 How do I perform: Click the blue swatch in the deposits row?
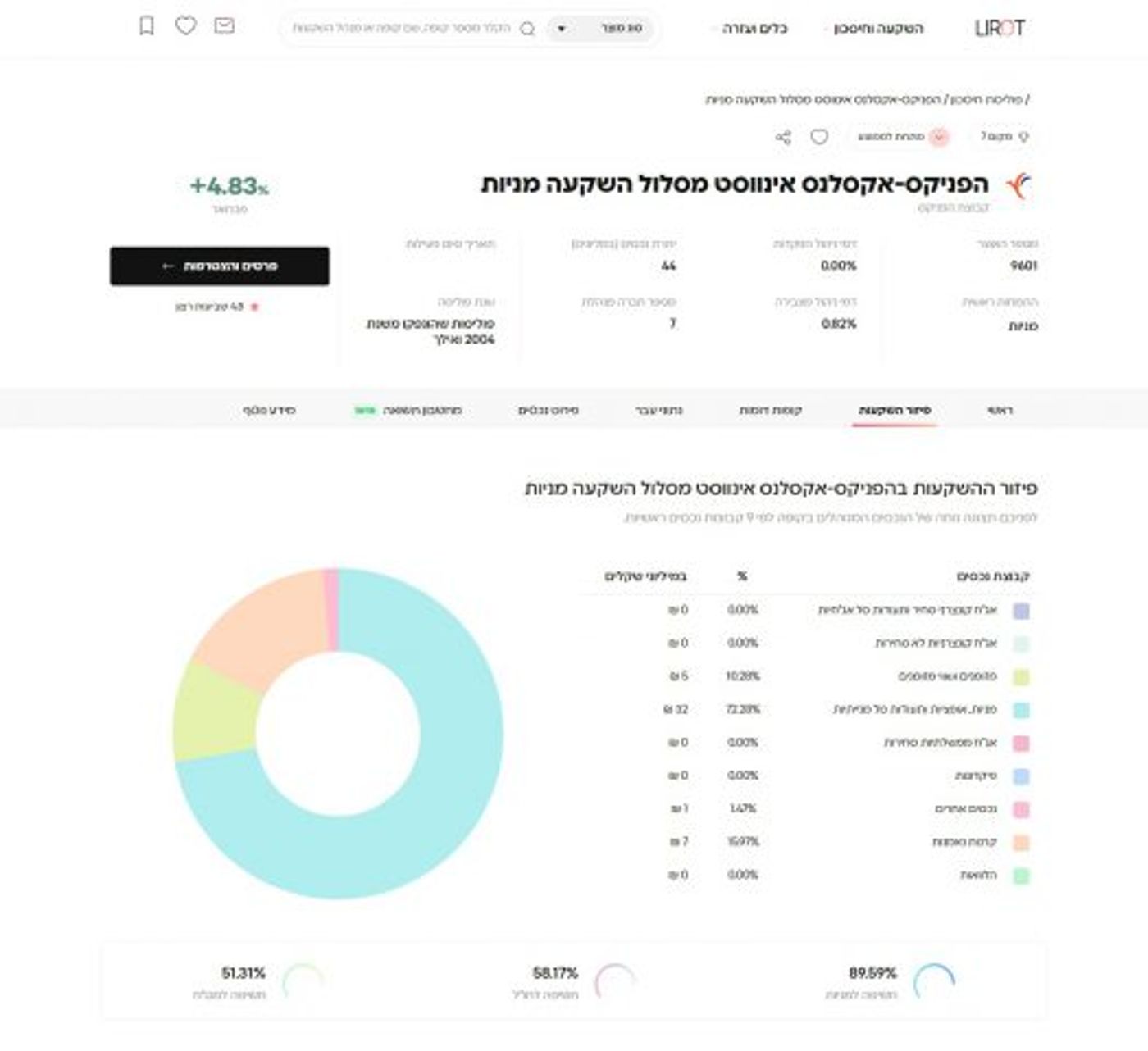[1021, 776]
